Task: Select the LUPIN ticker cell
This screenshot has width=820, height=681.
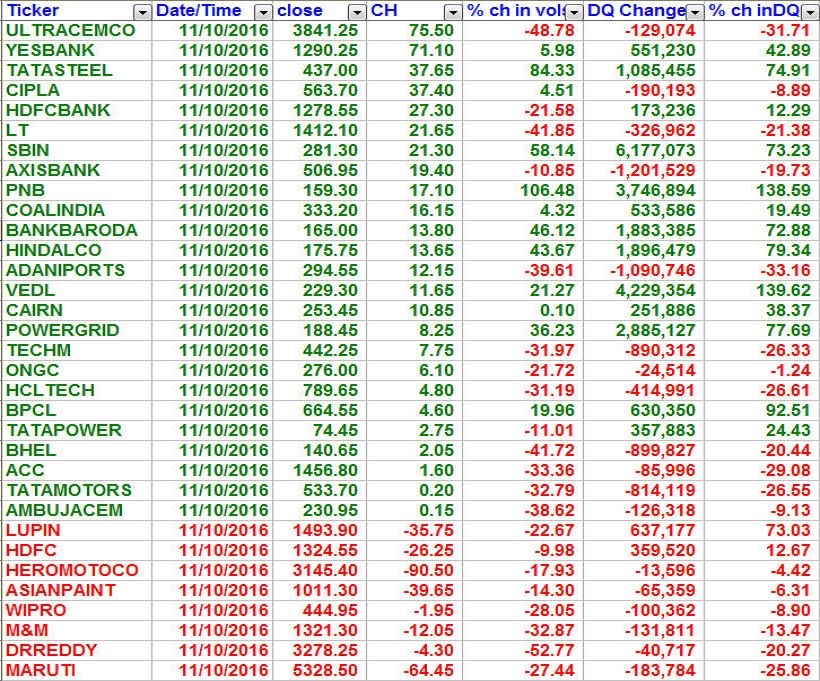Action: click(x=33, y=530)
